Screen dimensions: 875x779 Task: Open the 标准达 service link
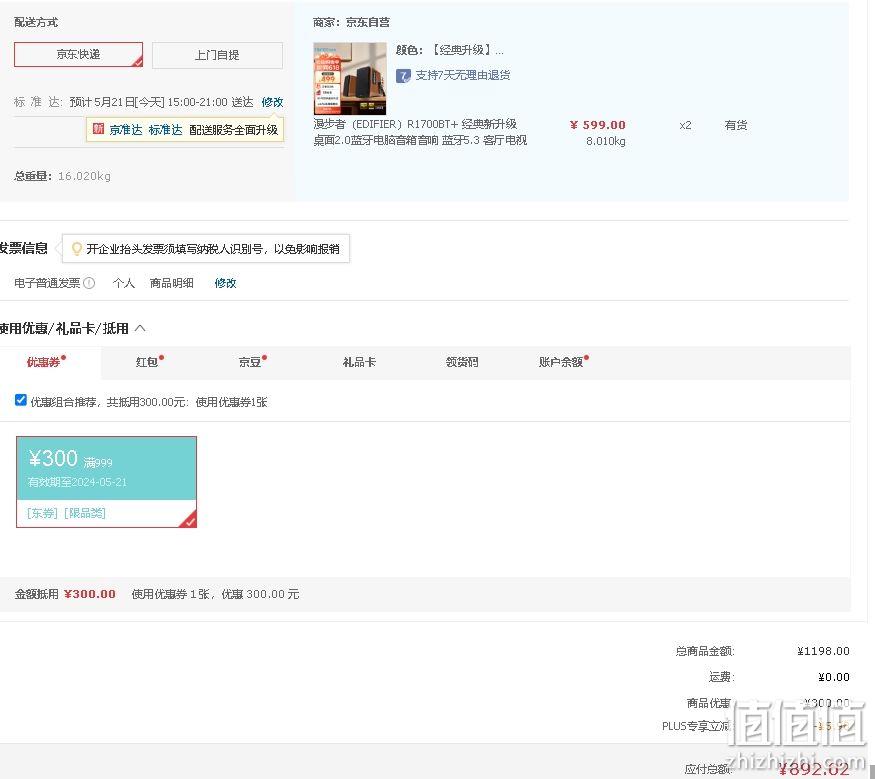point(165,130)
